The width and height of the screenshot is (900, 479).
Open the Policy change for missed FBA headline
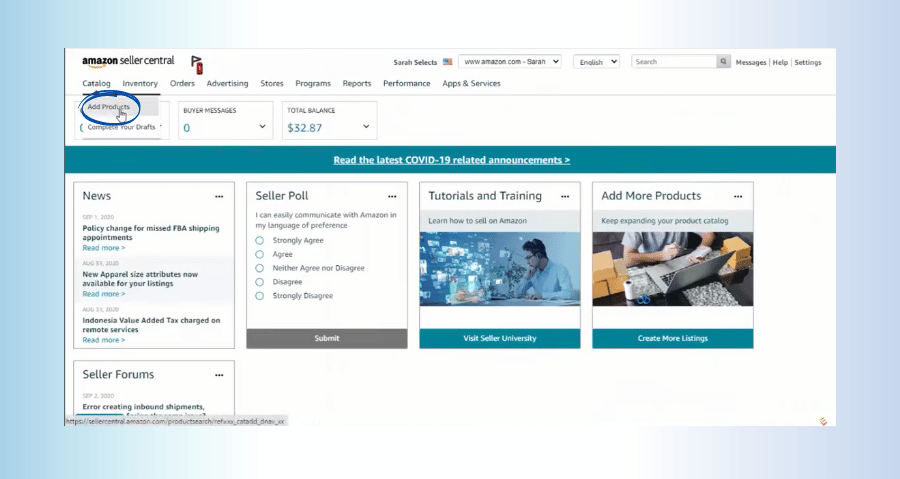151,233
